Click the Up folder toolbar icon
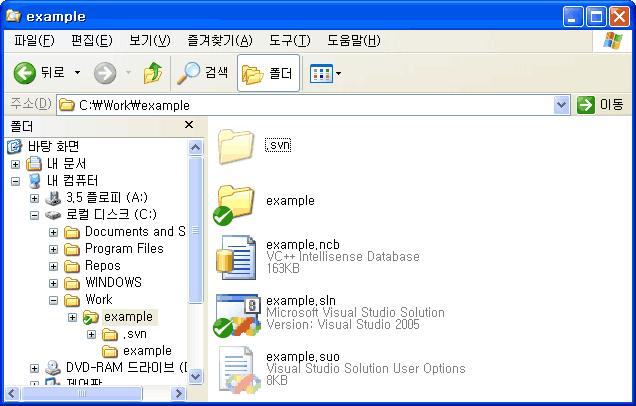 153,73
